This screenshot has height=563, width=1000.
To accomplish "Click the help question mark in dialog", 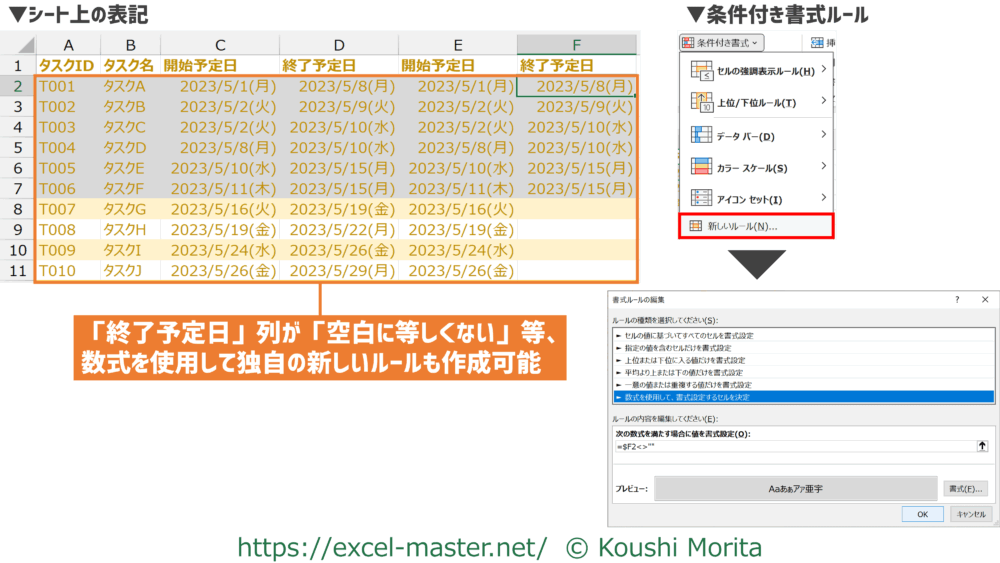I will point(957,299).
